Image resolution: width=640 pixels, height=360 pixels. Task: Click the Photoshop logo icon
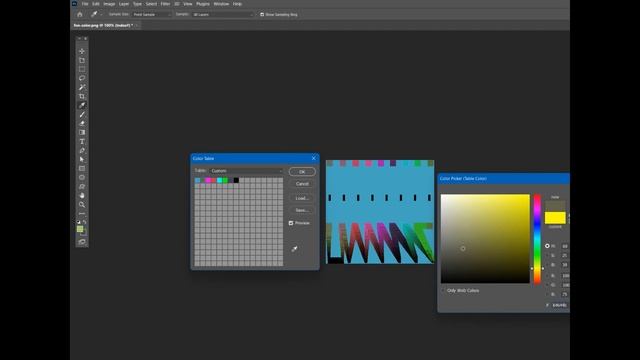(74, 3)
